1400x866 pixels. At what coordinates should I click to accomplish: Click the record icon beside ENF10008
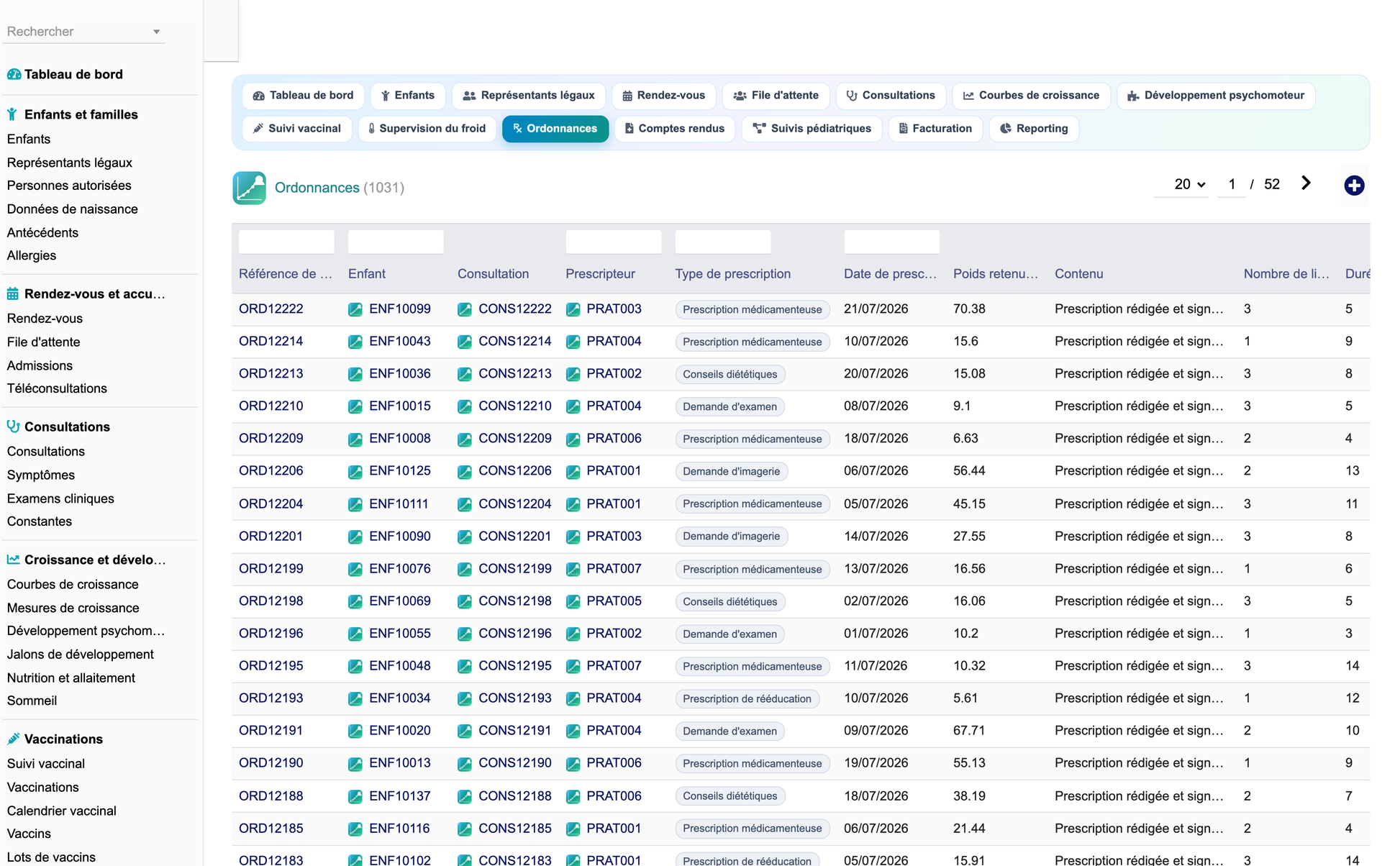pos(355,439)
